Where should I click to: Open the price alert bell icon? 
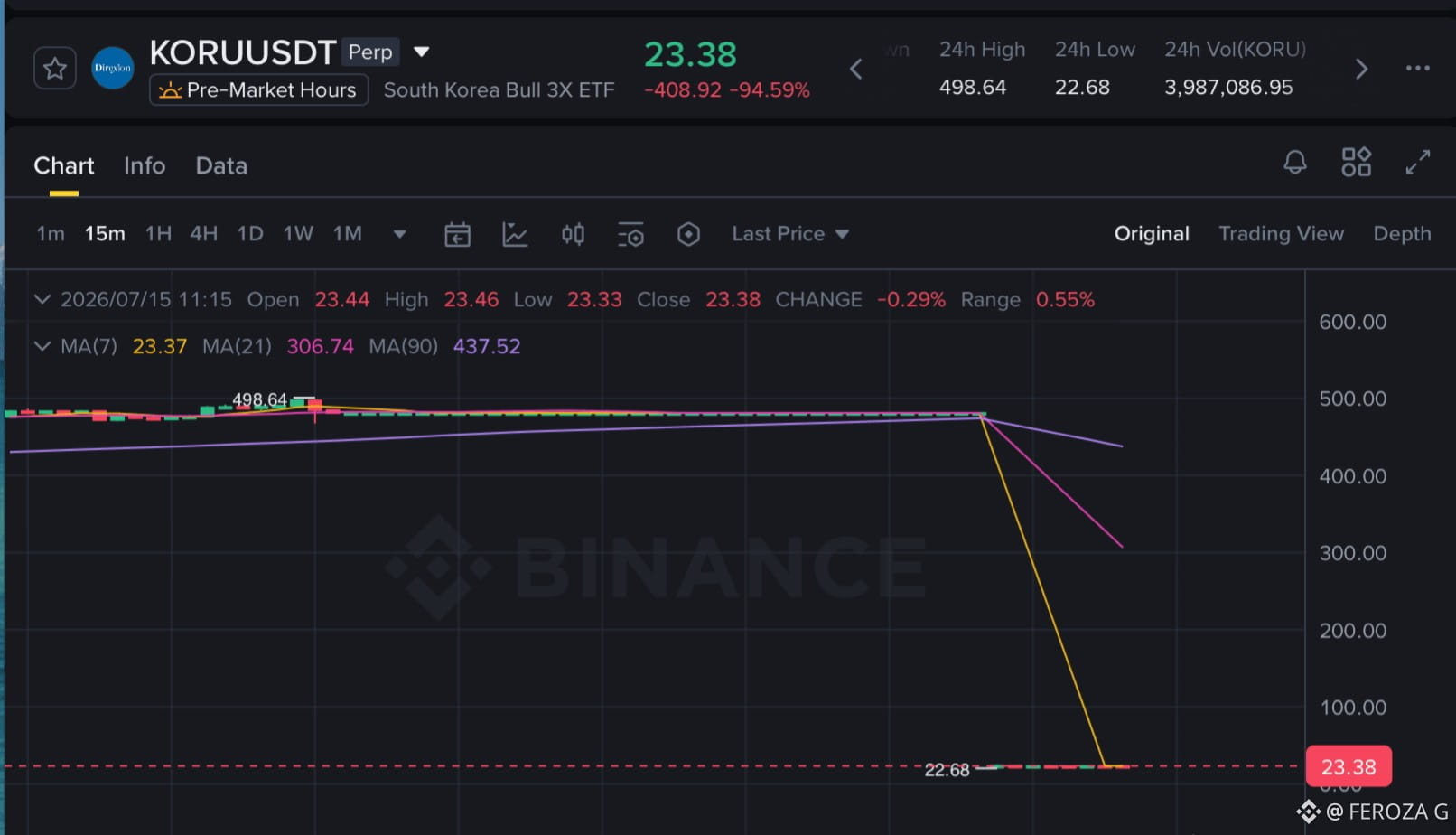click(1295, 162)
